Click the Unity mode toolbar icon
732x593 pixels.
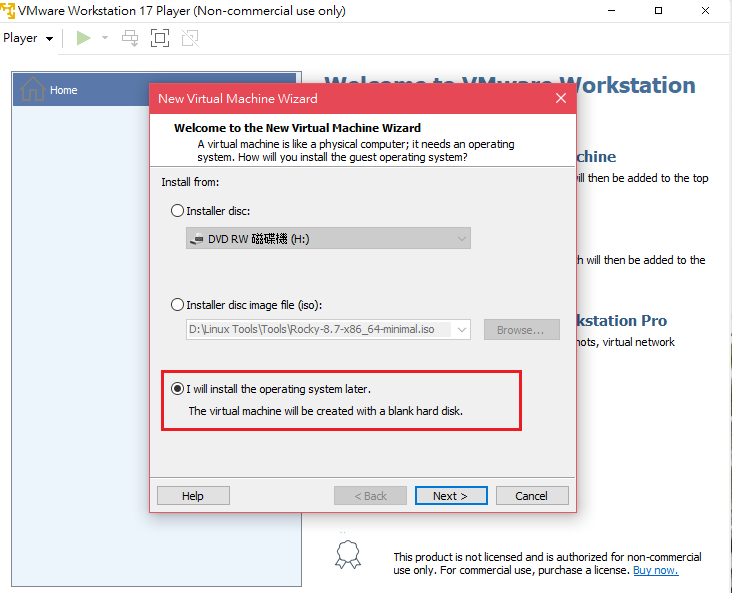(190, 38)
